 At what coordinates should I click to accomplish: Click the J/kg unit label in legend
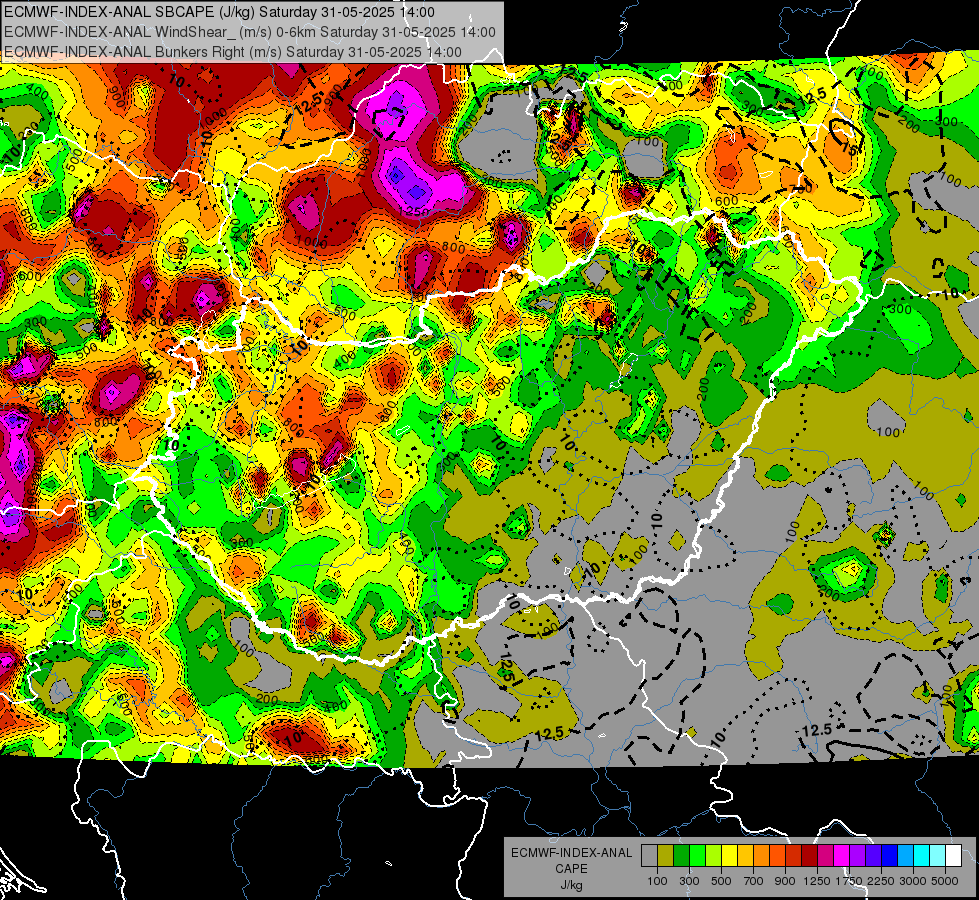coord(571,885)
